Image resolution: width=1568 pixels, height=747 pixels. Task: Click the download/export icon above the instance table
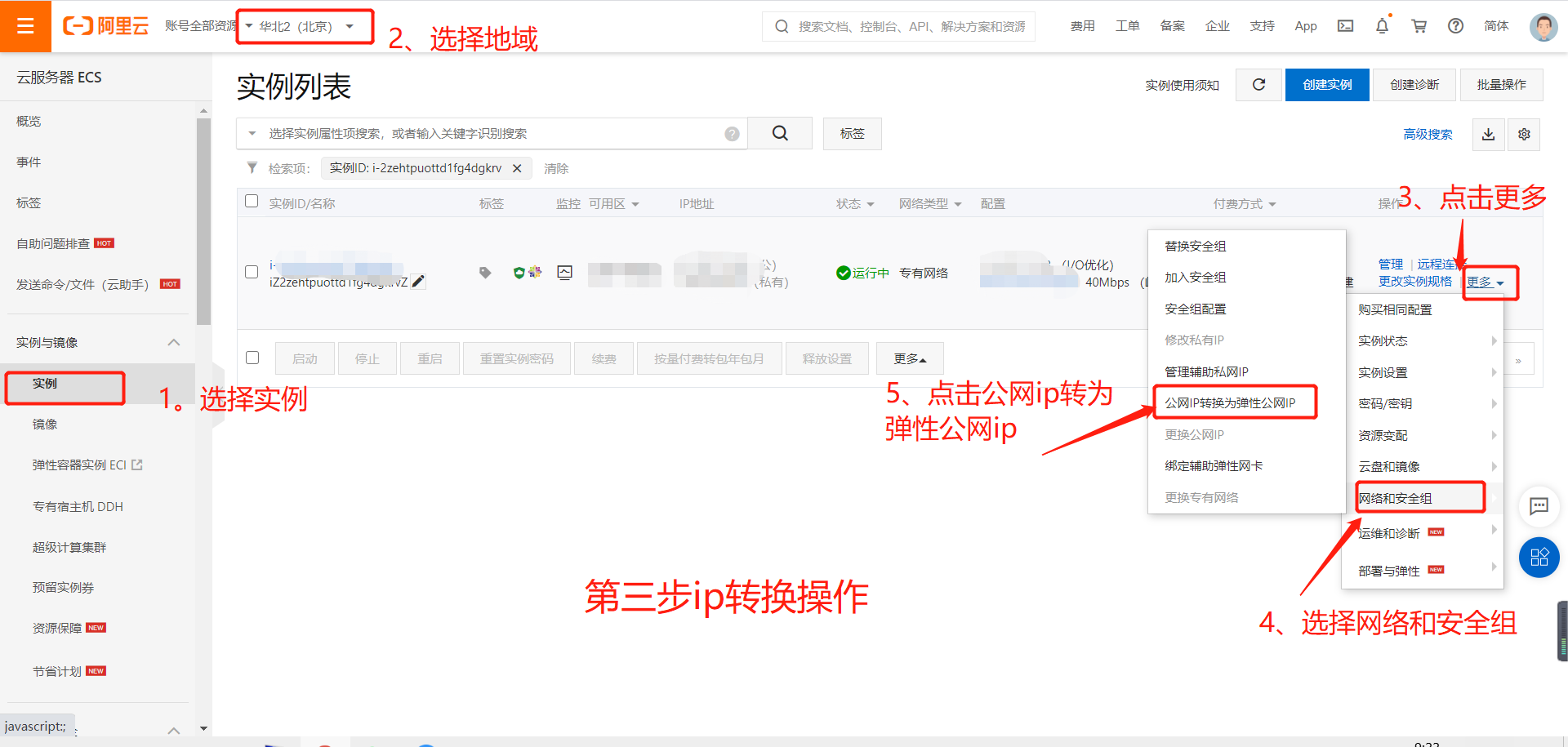pos(1488,134)
